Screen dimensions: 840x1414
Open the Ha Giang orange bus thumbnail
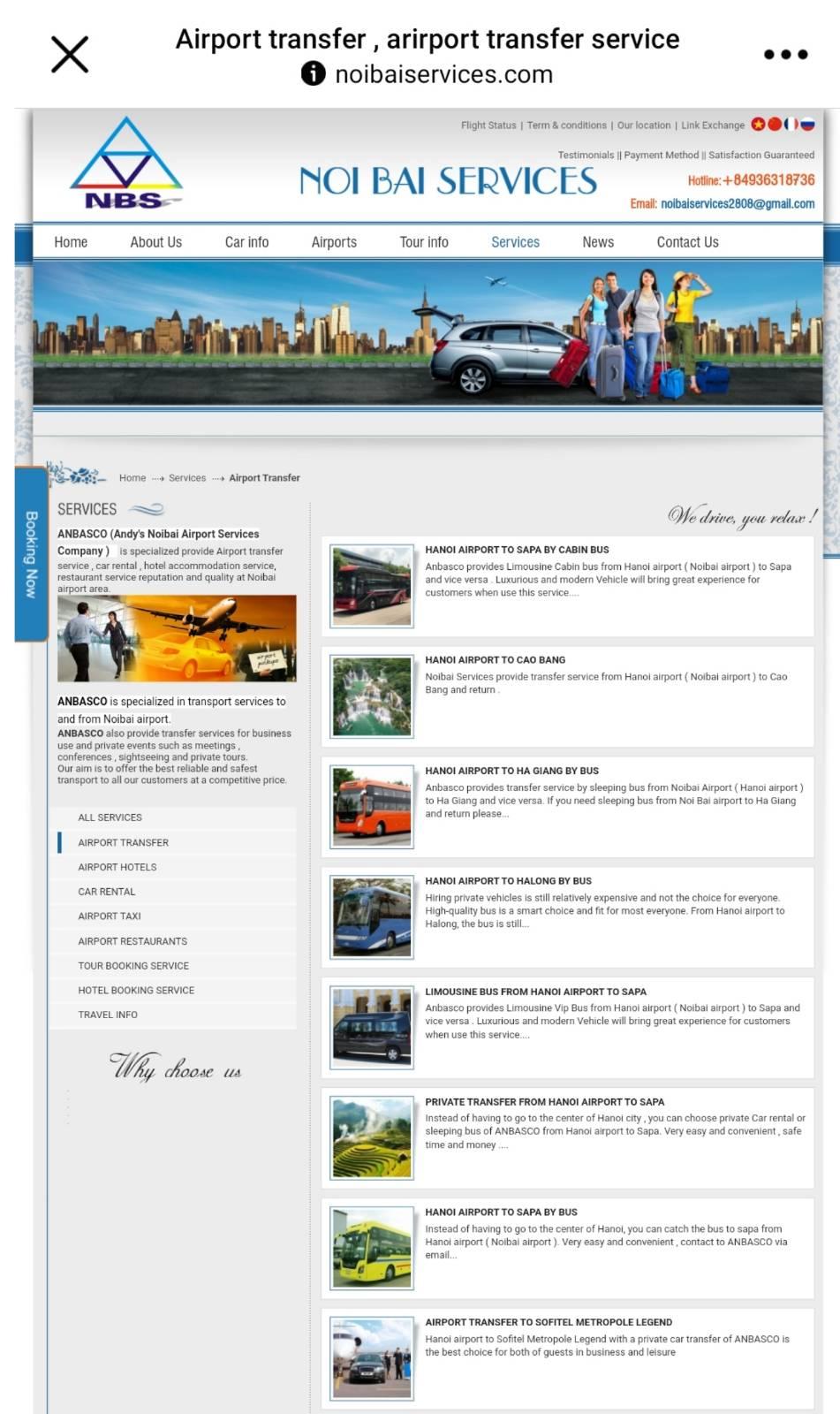point(372,807)
